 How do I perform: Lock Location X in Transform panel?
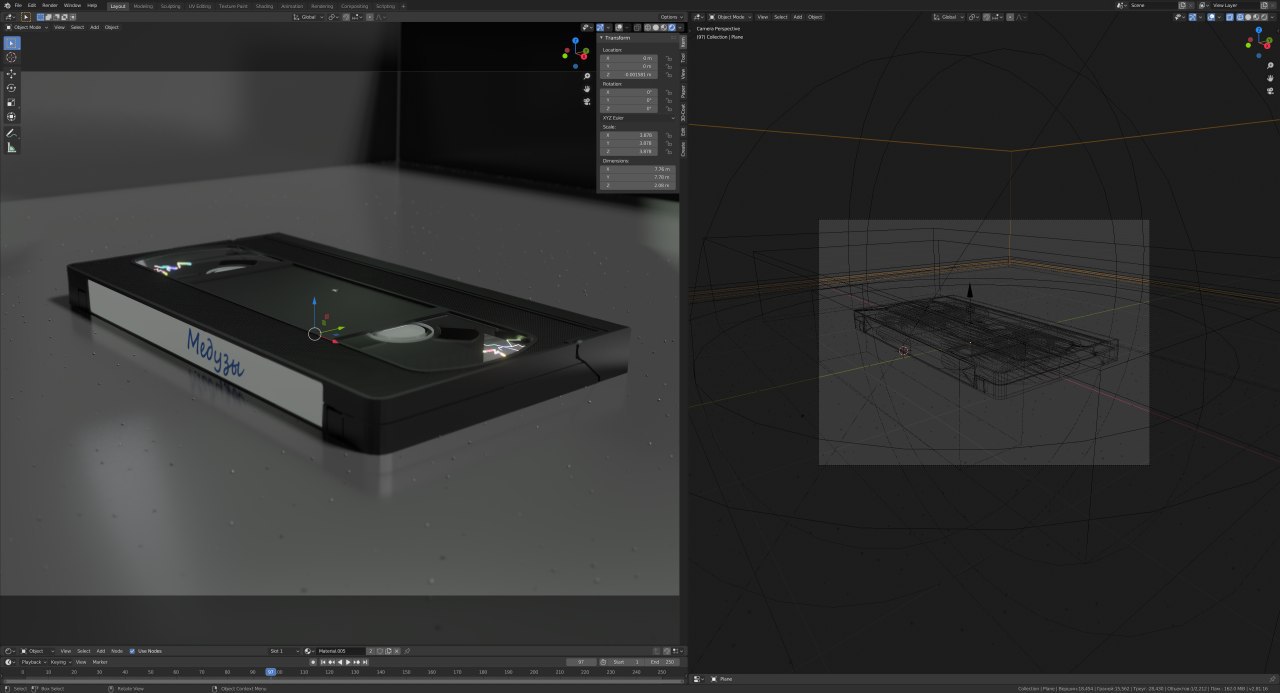[669, 58]
